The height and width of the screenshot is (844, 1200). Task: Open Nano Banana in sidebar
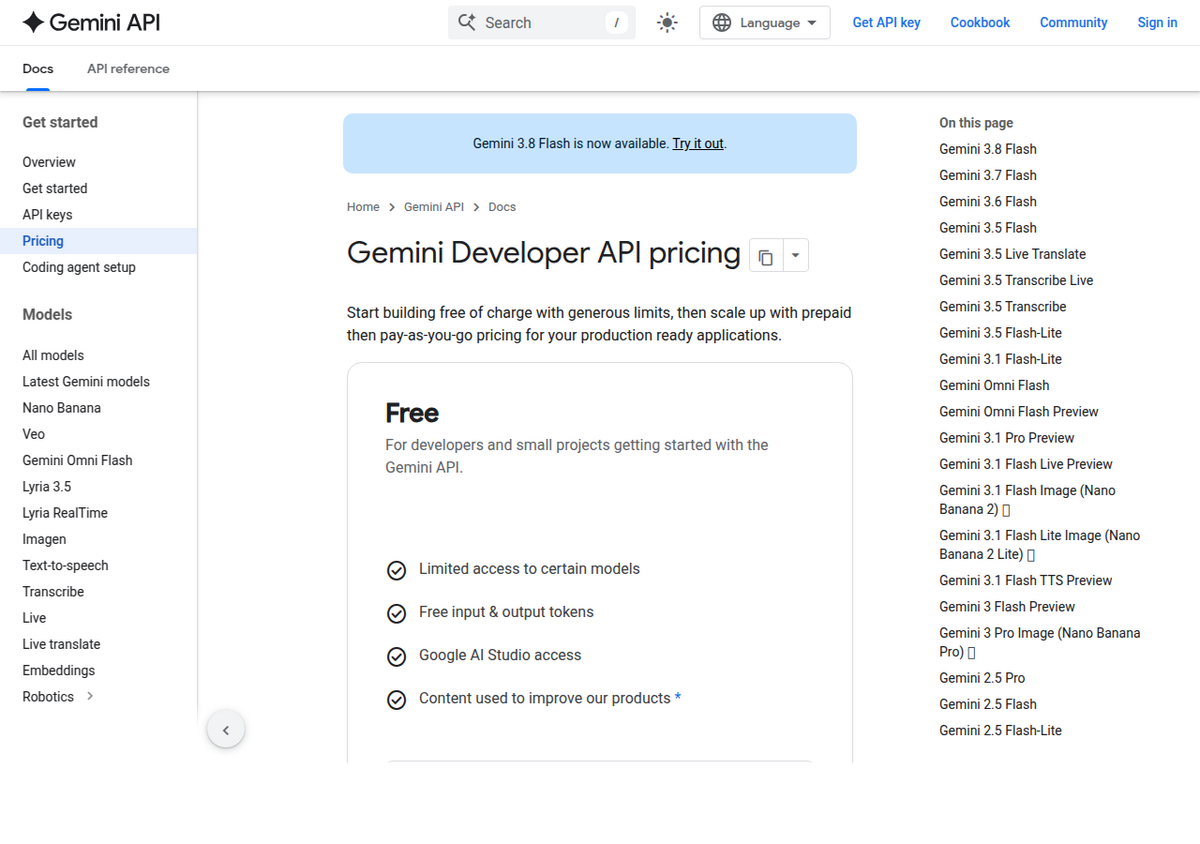click(x=62, y=407)
